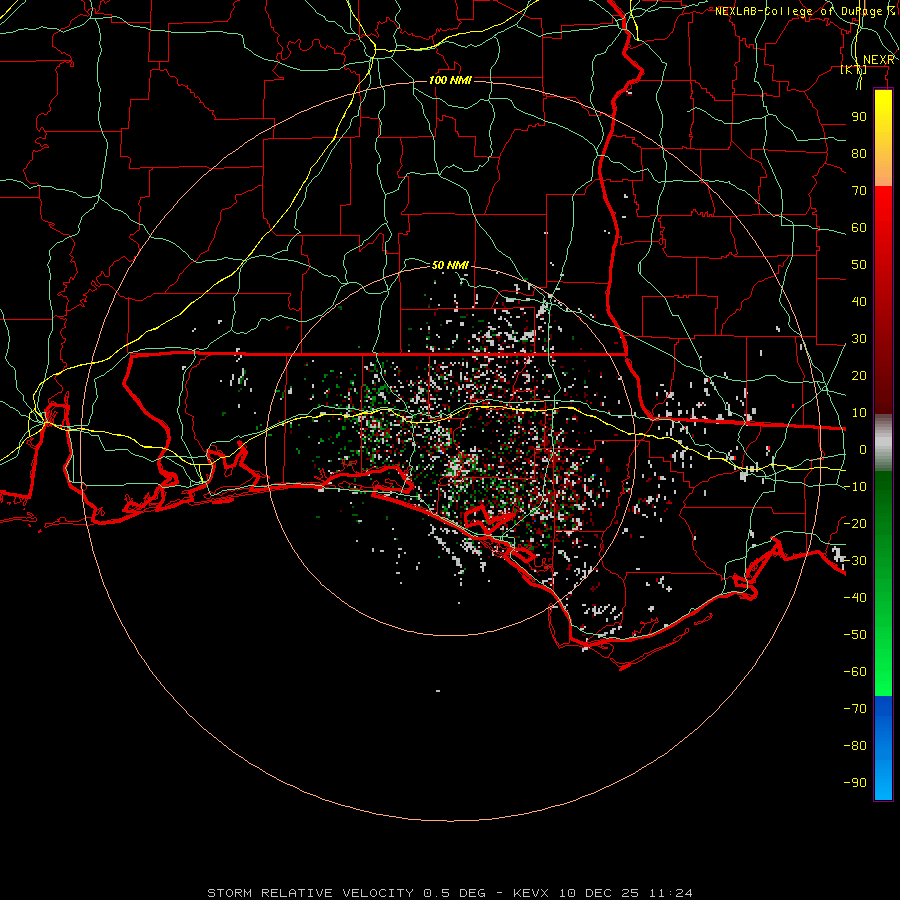Click the 50 NMI range ring label
Viewport: 900px width, 900px height.
(x=450, y=265)
